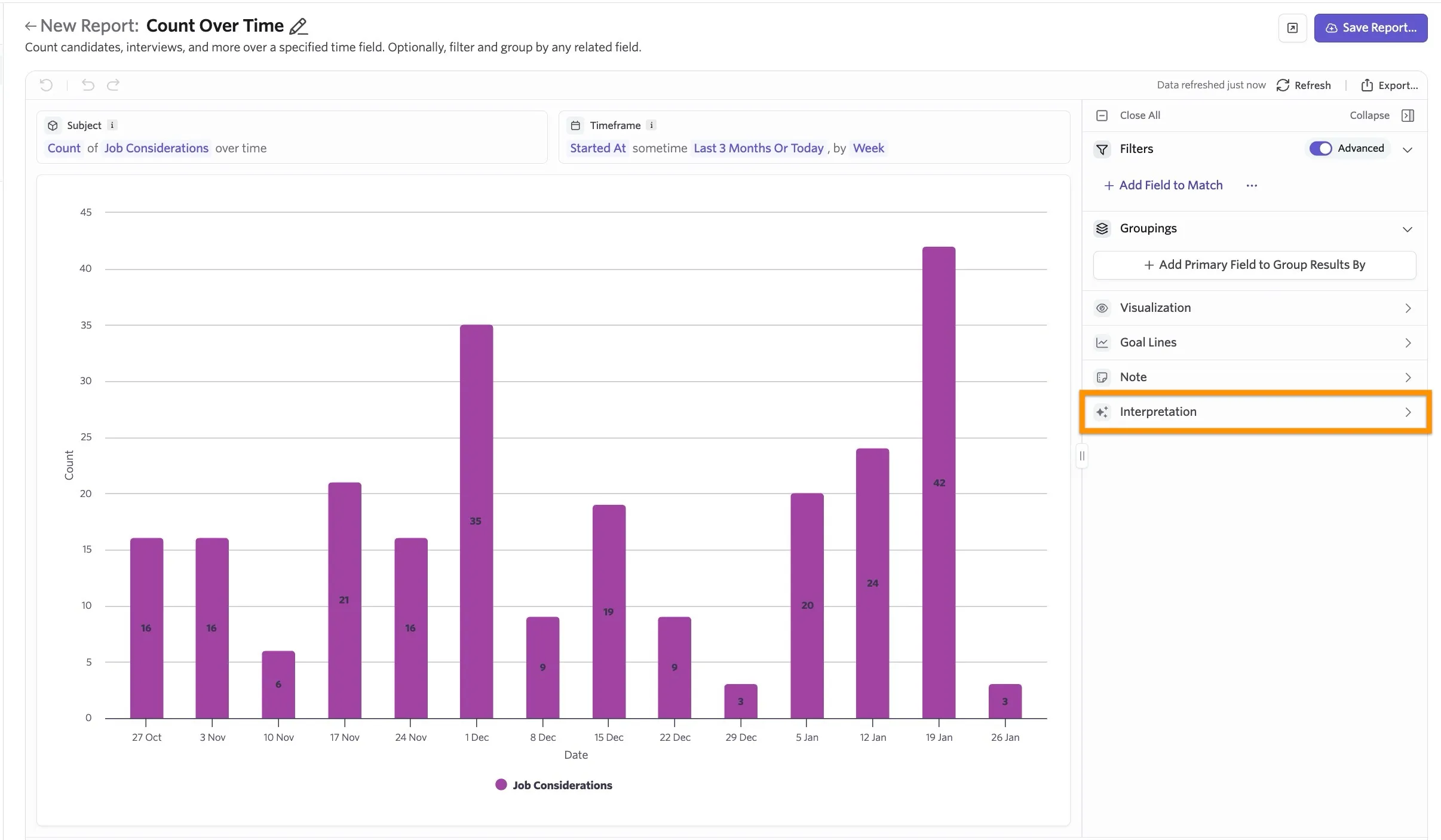
Task: Click the reset/revert circular arrow icon
Action: pyautogui.click(x=46, y=85)
